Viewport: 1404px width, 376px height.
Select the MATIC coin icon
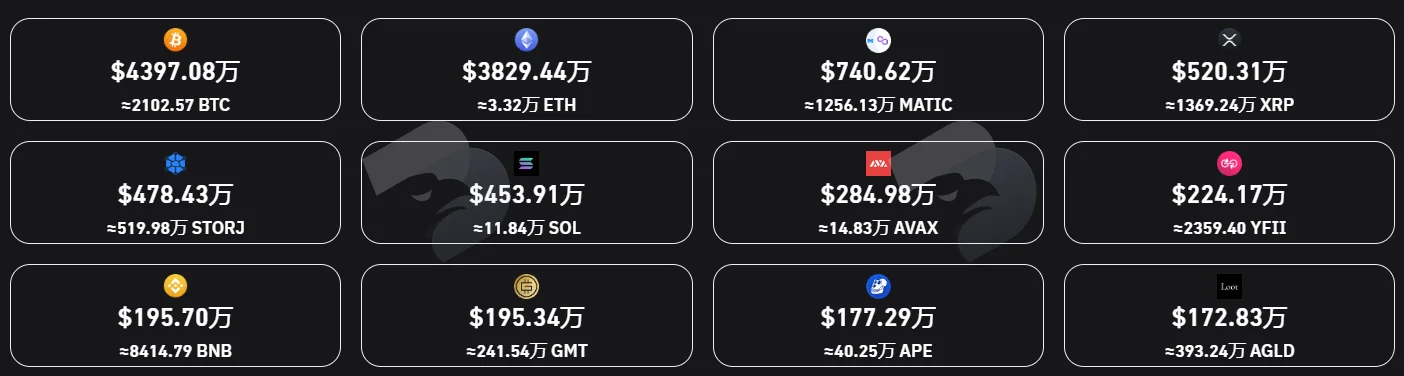878,40
